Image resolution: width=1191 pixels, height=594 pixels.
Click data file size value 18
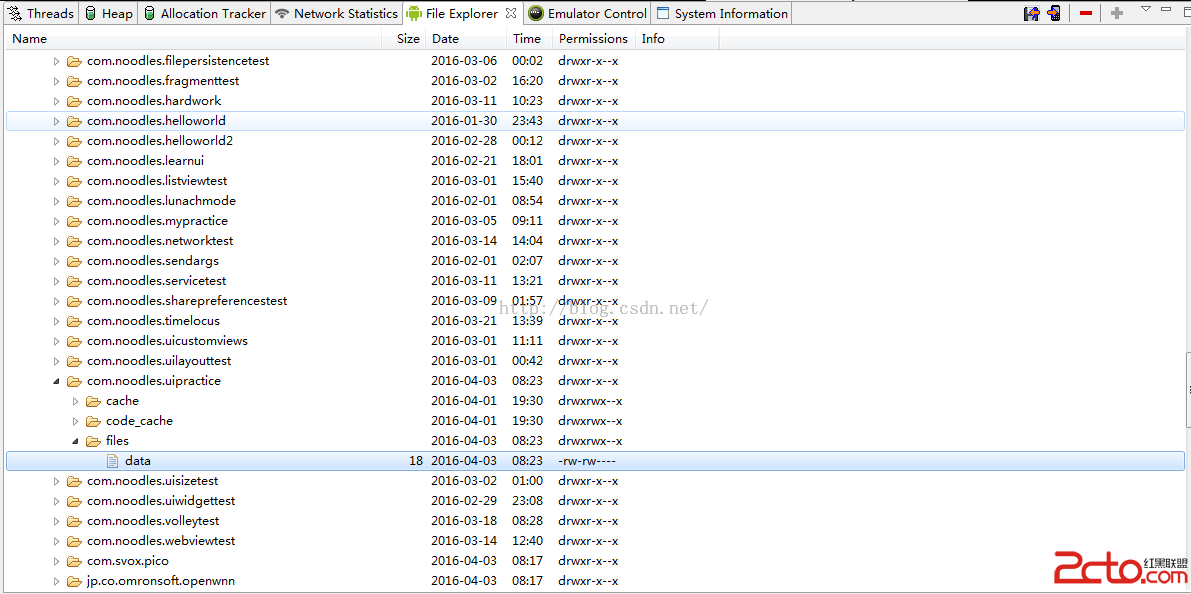(x=415, y=461)
